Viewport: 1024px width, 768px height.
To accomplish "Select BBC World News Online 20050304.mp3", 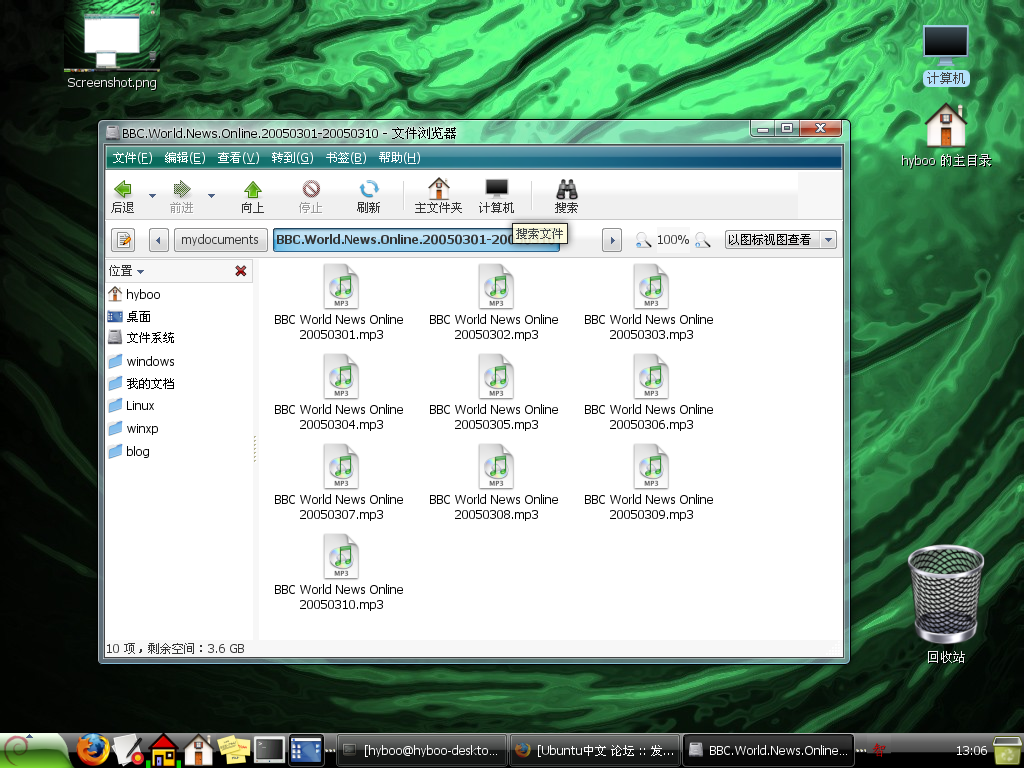I will pyautogui.click(x=340, y=393).
